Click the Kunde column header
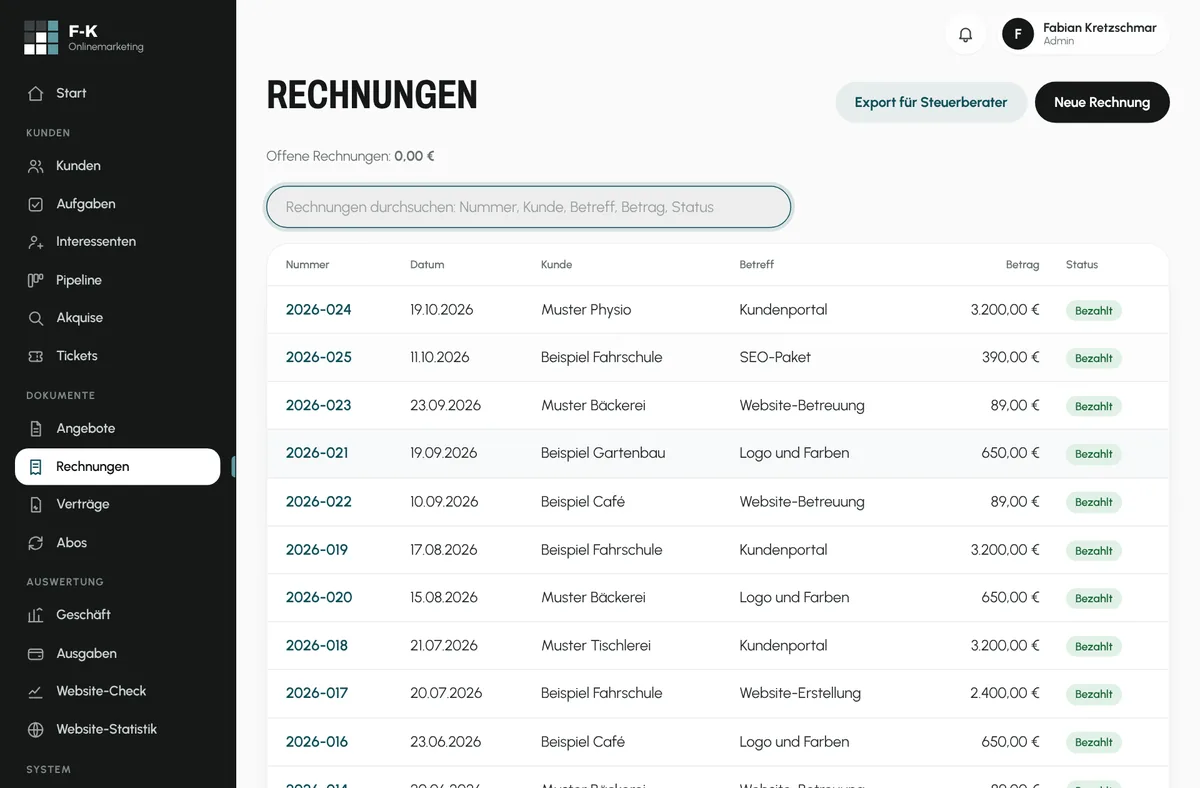This screenshot has height=788, width=1200. 557,265
